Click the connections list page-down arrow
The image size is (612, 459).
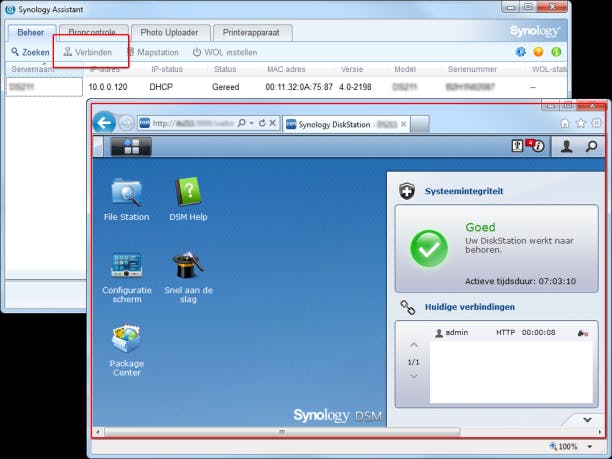tap(414, 377)
